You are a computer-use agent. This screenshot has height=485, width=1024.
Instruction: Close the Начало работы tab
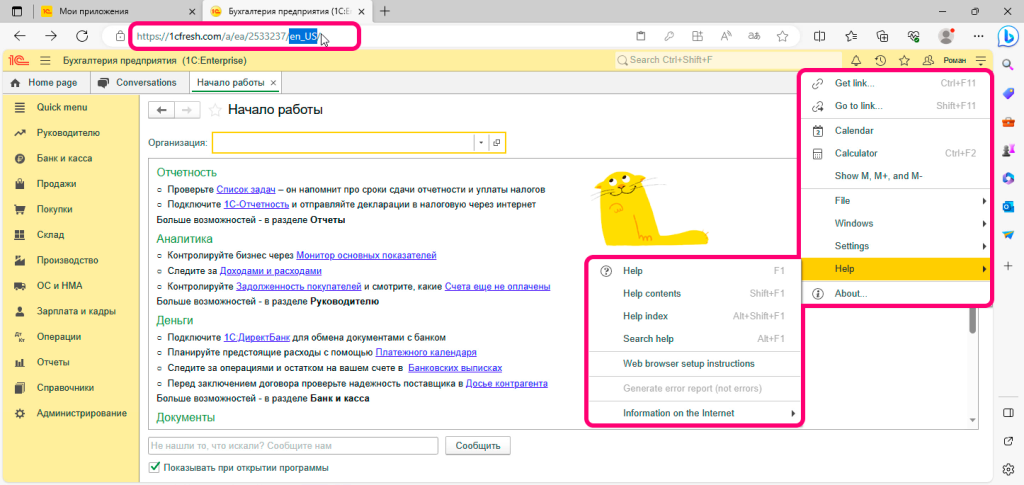(274, 83)
